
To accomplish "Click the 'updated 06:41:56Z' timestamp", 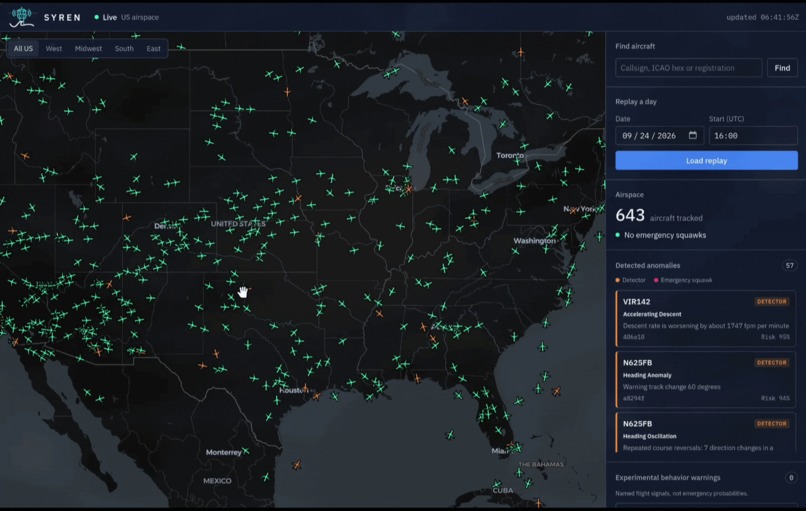I will coord(762,17).
